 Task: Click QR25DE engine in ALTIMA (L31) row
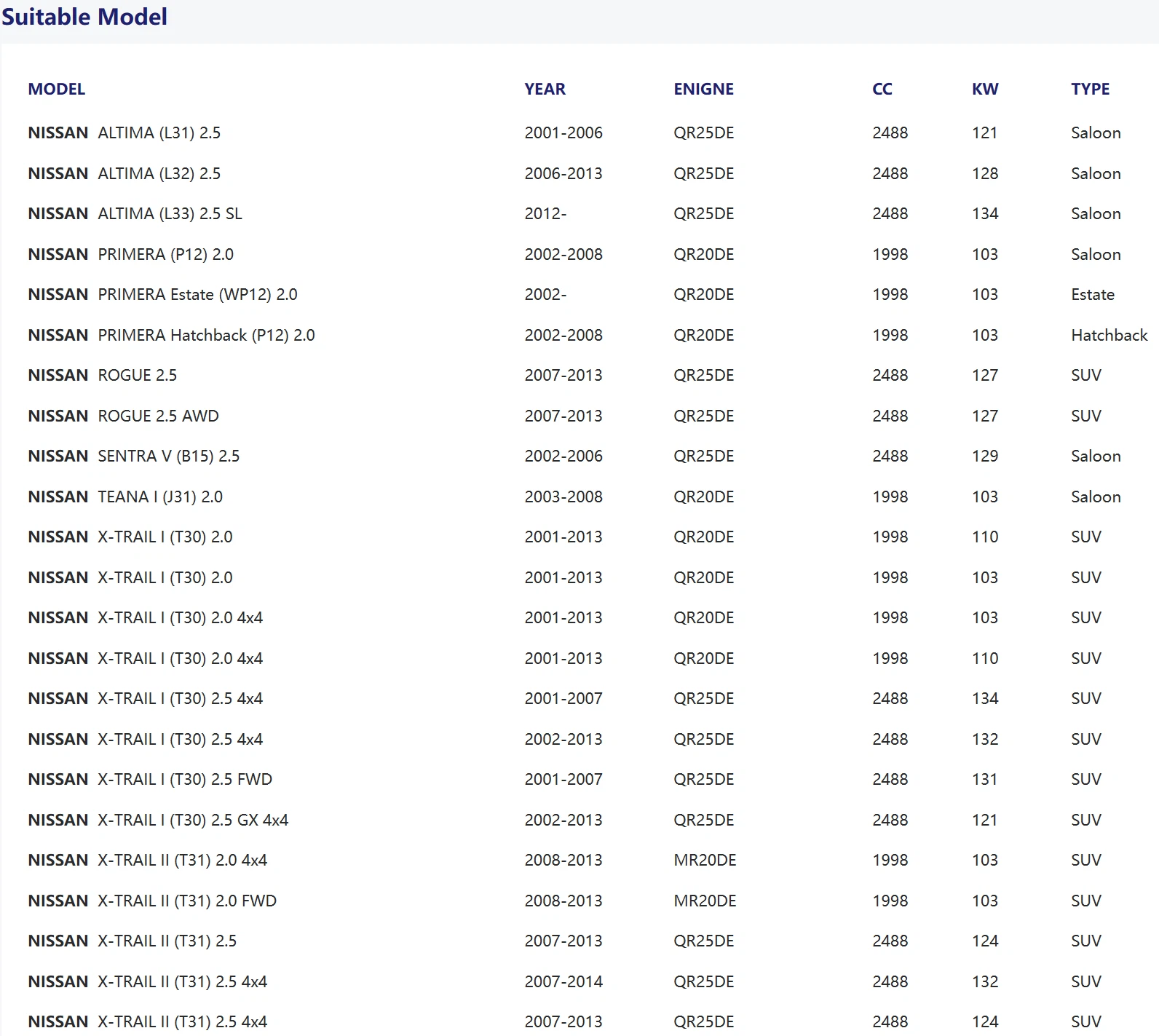(703, 133)
